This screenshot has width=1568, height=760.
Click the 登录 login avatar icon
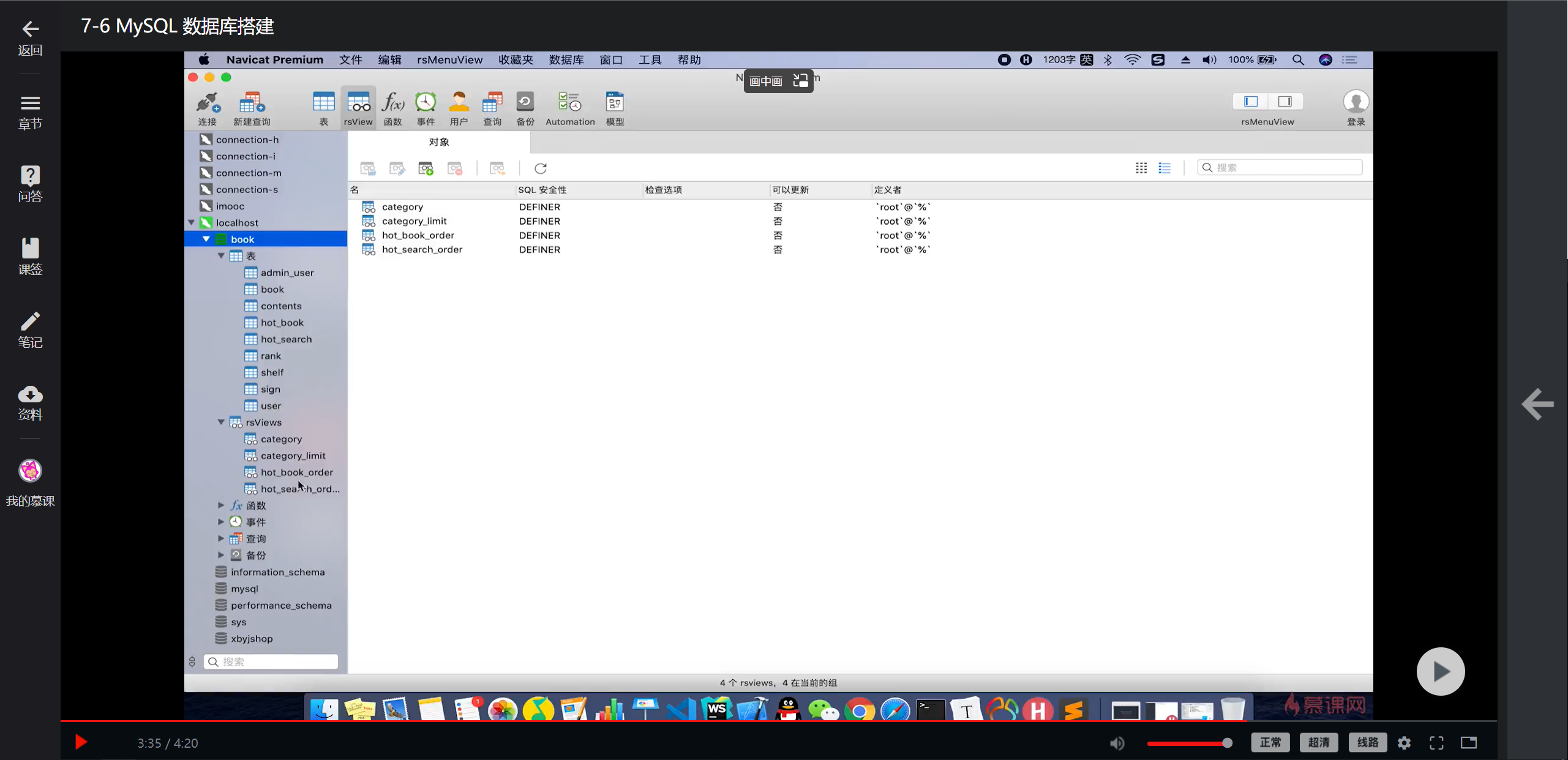click(1356, 102)
